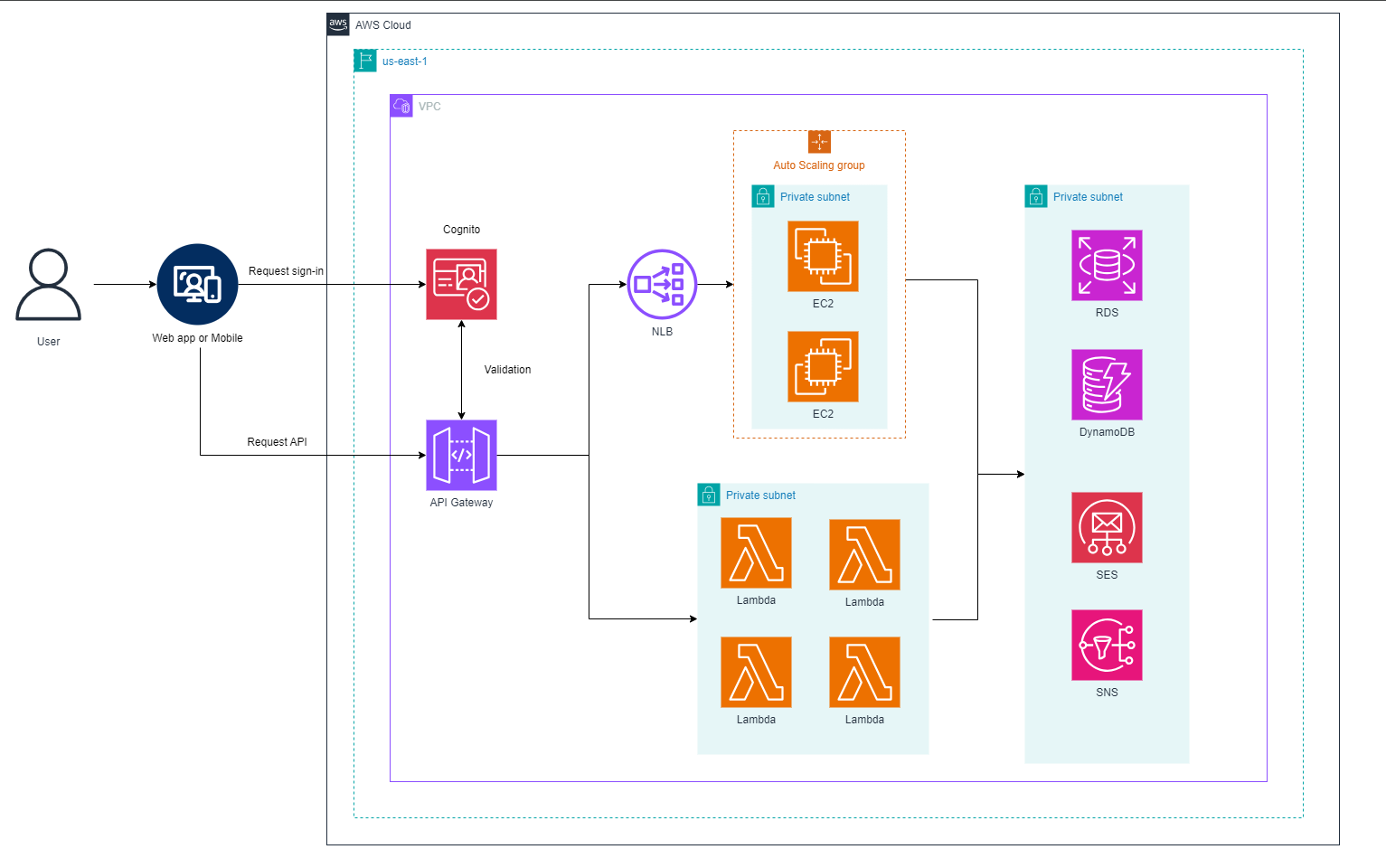This screenshot has height=868, width=1386.
Task: Click the lock icon of the EC2 private subnet
Action: [763, 196]
